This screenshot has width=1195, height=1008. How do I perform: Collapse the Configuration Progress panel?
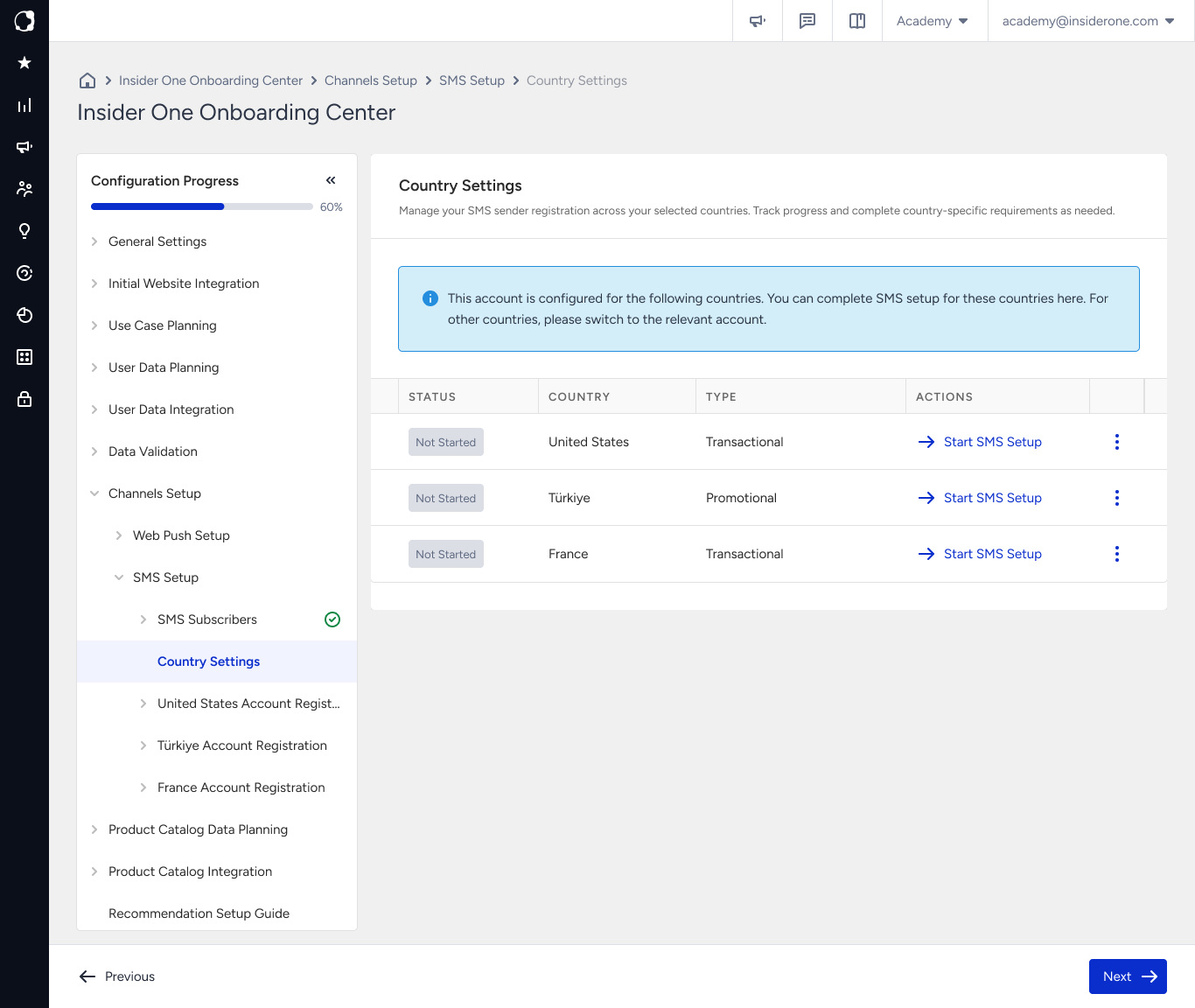(331, 180)
